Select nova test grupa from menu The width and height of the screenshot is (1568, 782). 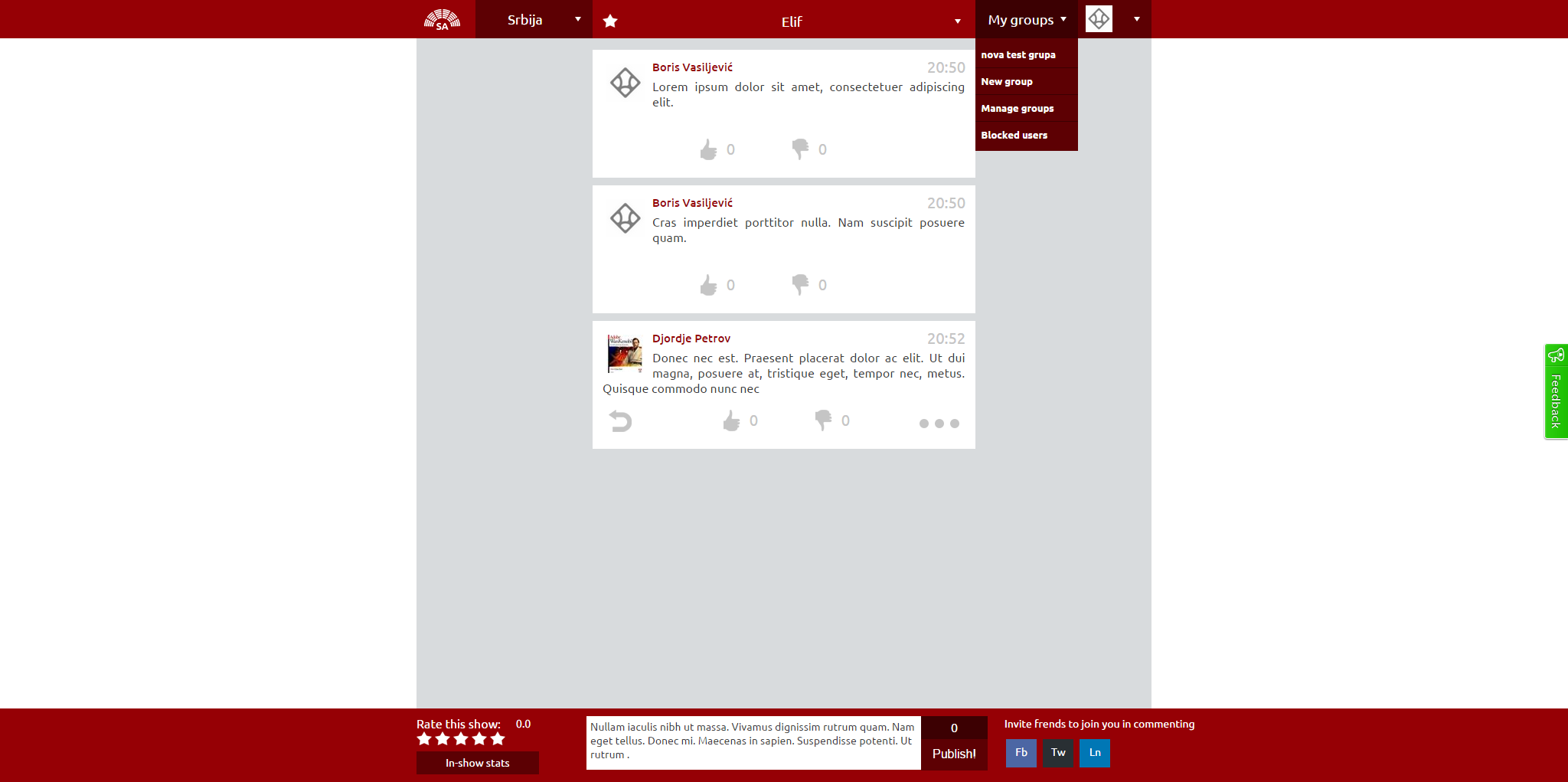tap(1026, 55)
